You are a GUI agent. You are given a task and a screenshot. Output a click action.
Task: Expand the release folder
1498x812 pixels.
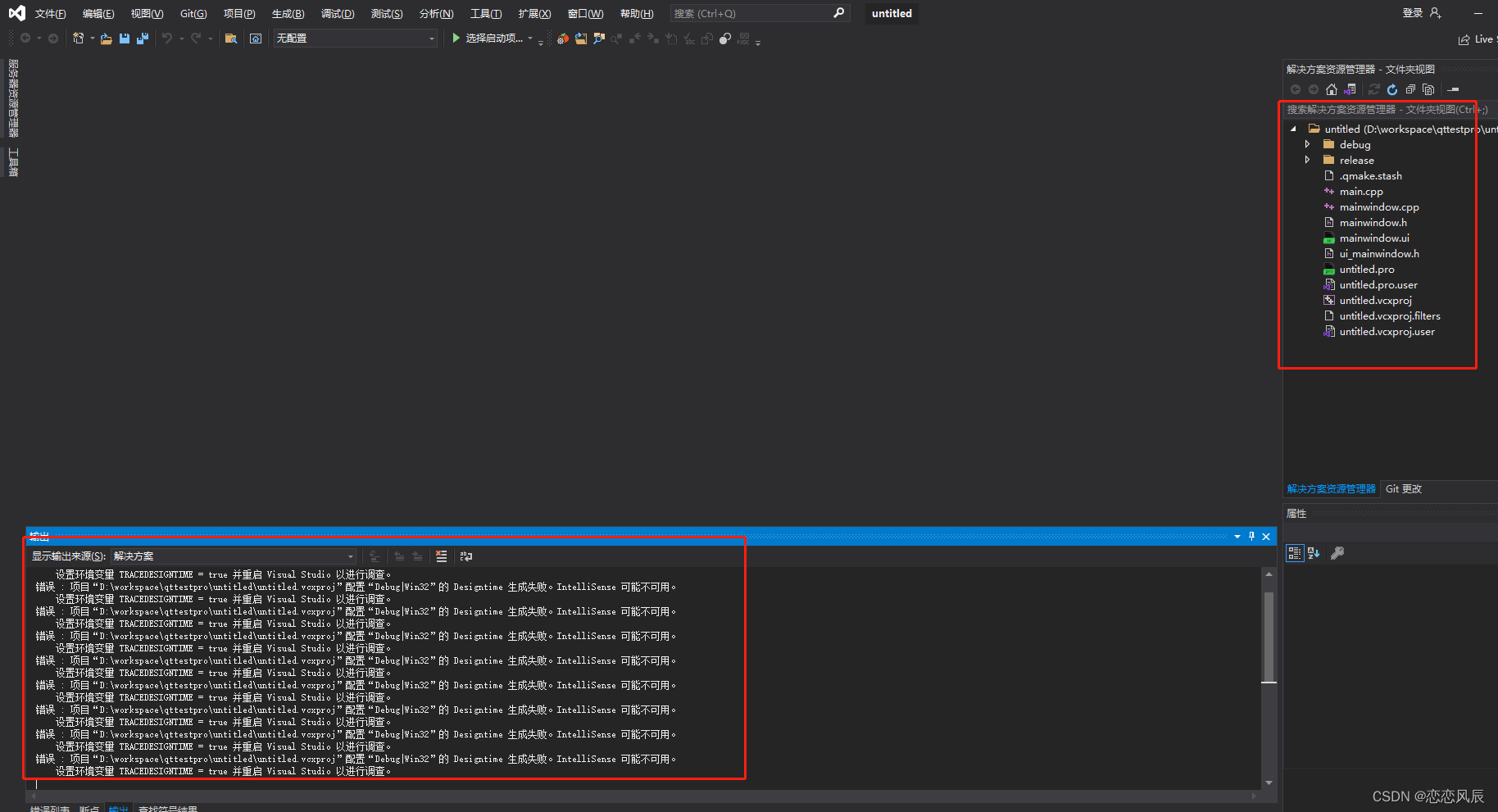1308,160
